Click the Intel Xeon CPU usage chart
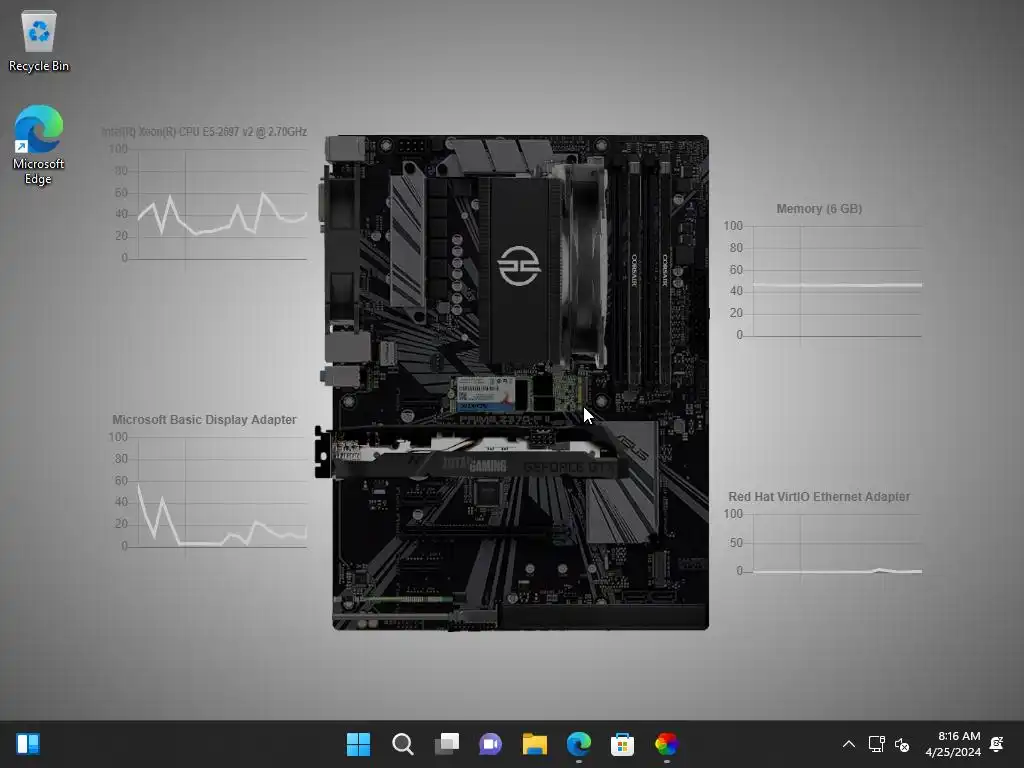 click(x=210, y=204)
